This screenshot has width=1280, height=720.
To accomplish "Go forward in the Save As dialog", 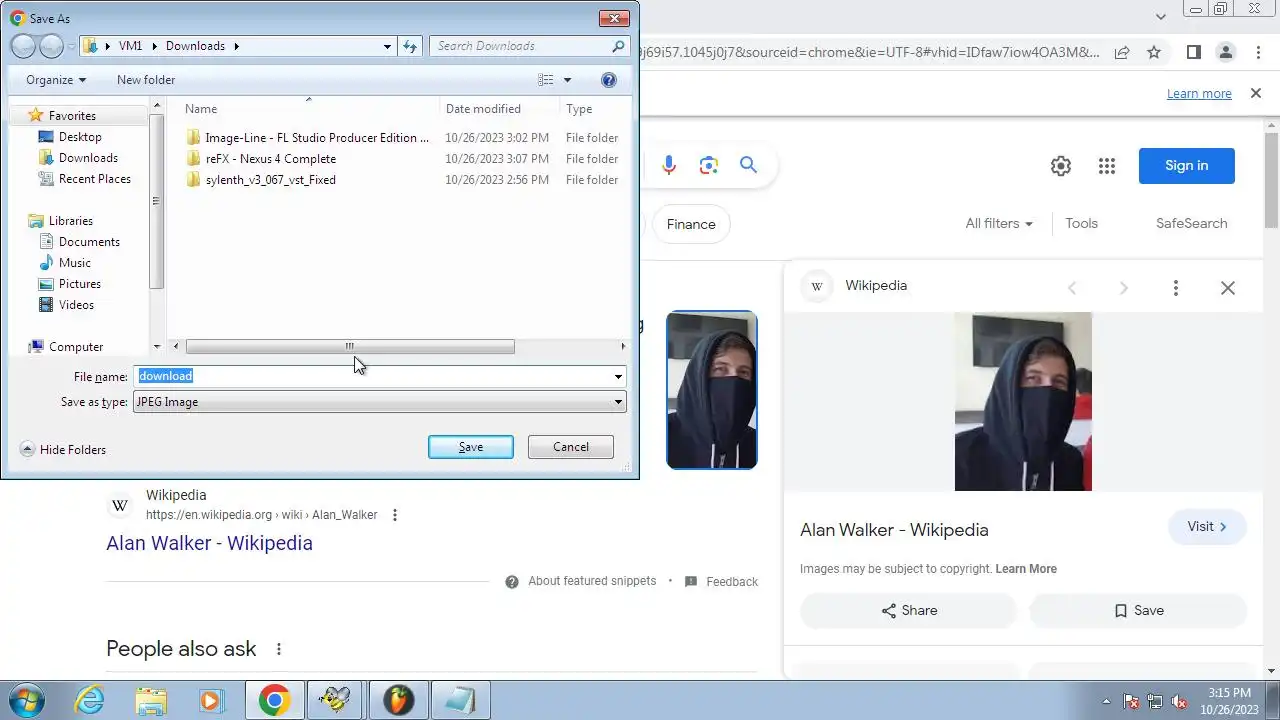I will [51, 46].
